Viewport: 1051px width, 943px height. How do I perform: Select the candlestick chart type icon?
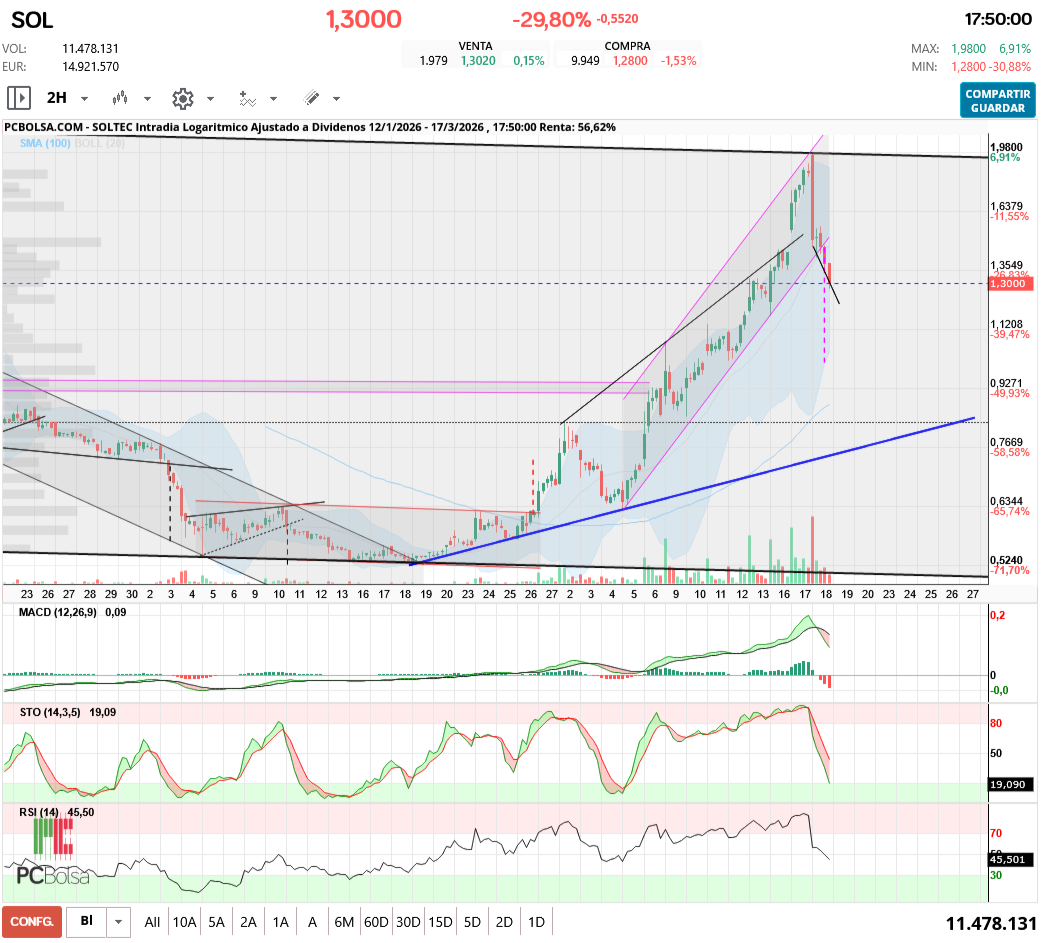coord(122,97)
